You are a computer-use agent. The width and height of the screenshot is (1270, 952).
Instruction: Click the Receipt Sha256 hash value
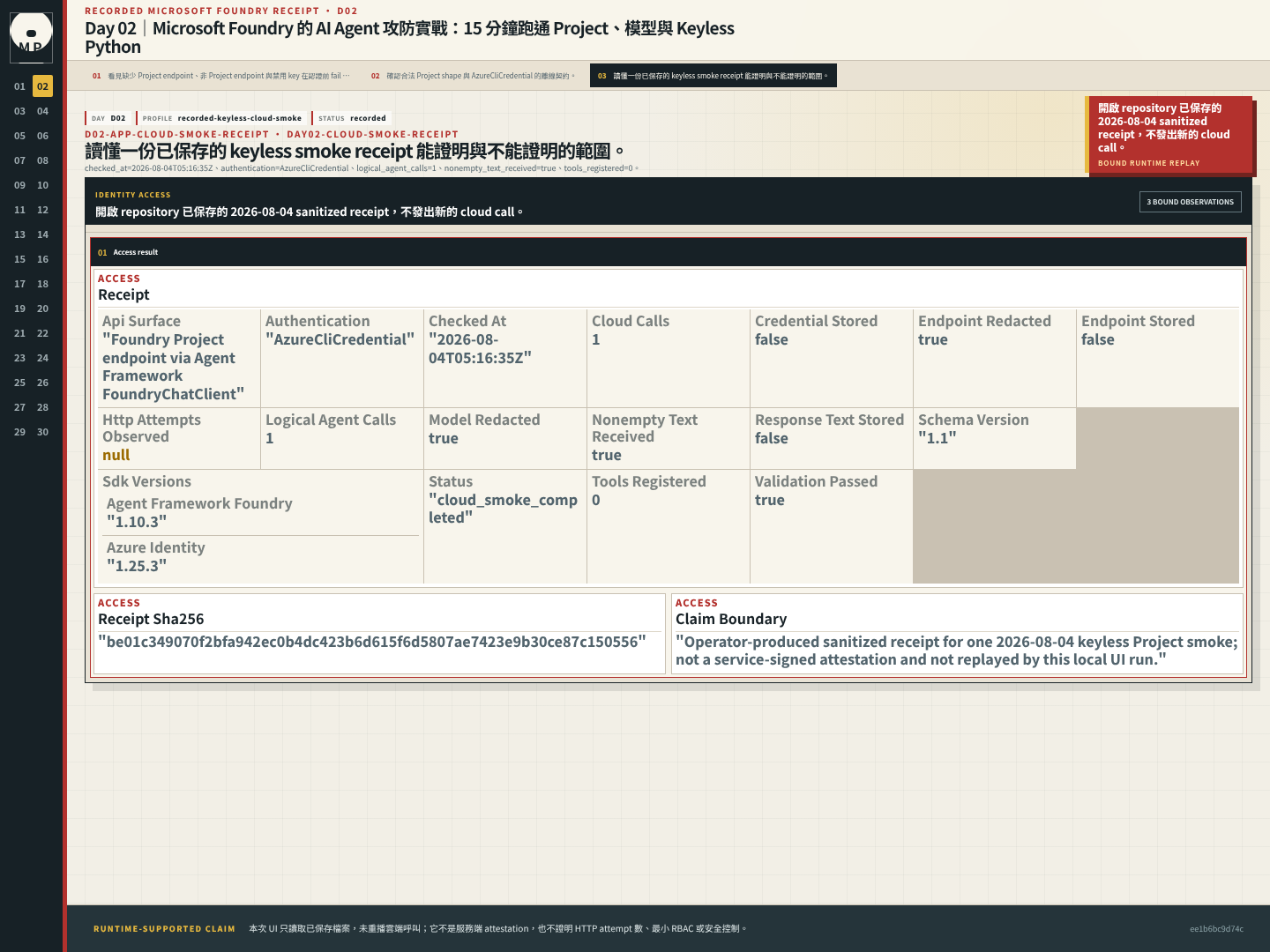[x=371, y=642]
